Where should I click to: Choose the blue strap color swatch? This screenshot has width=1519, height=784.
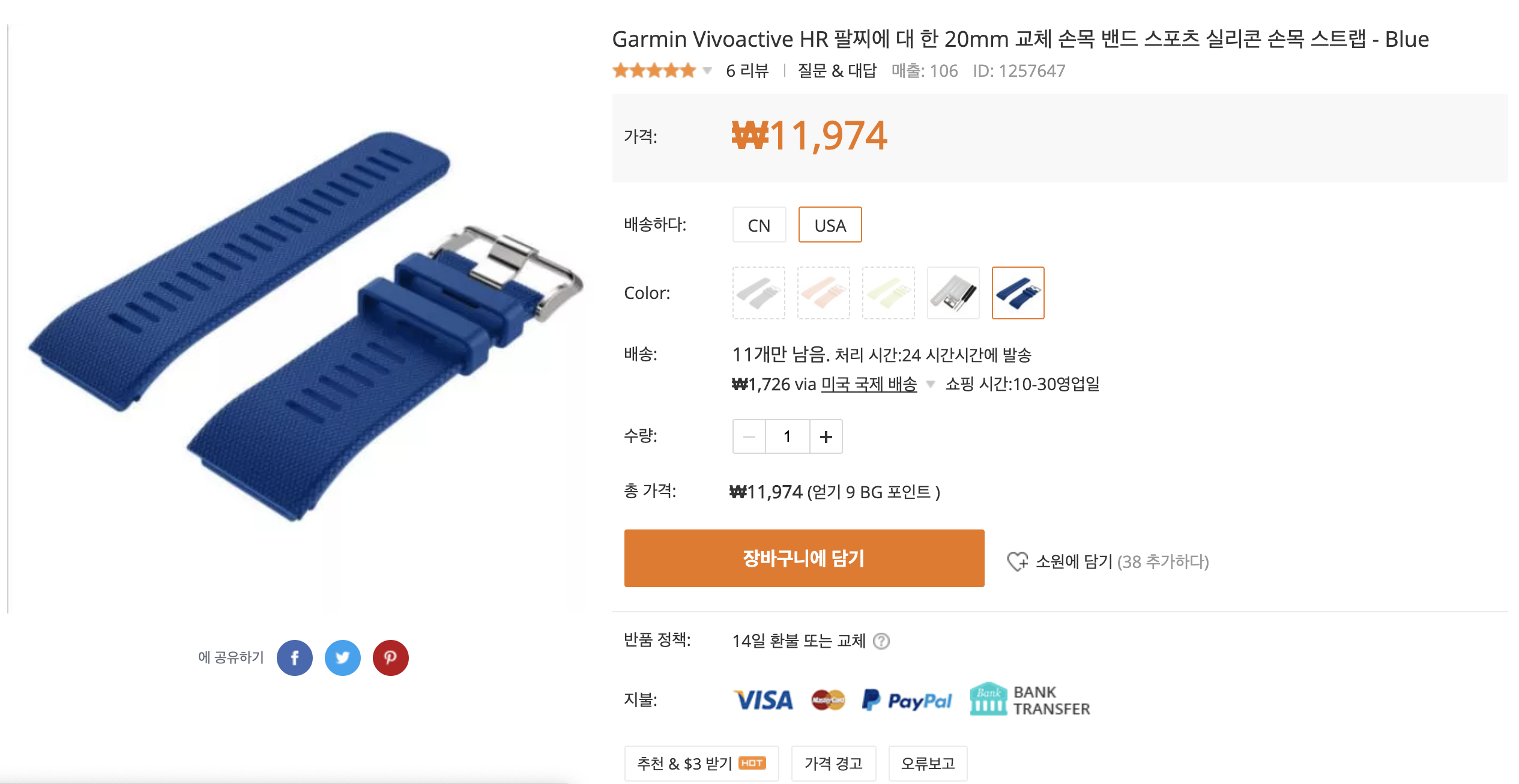pos(1018,293)
